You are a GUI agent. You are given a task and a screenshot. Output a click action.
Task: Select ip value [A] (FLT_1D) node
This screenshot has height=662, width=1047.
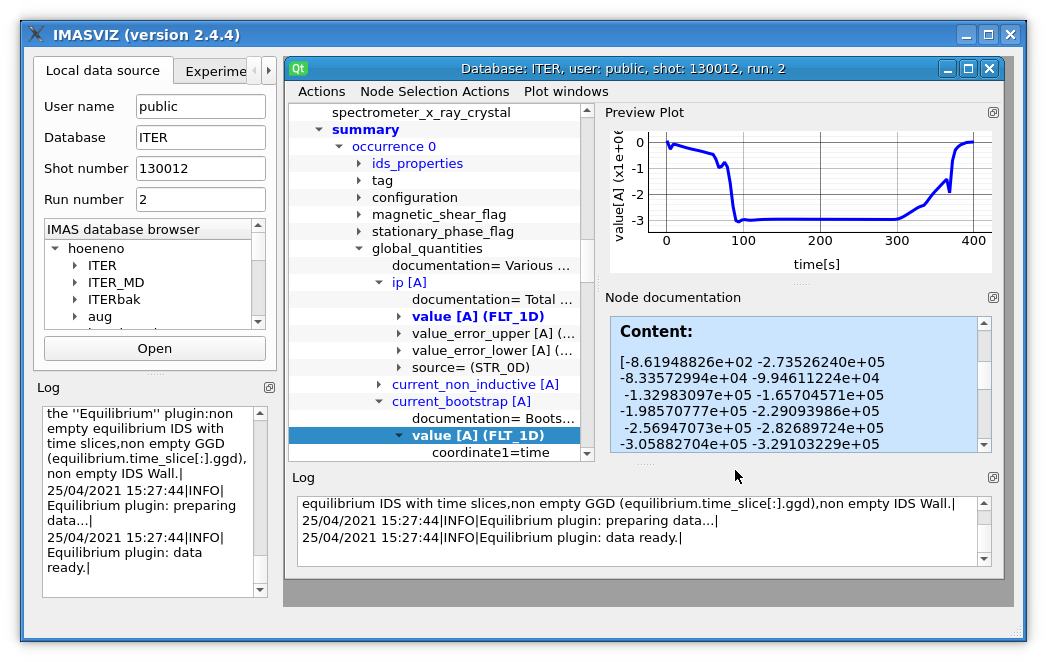477,317
